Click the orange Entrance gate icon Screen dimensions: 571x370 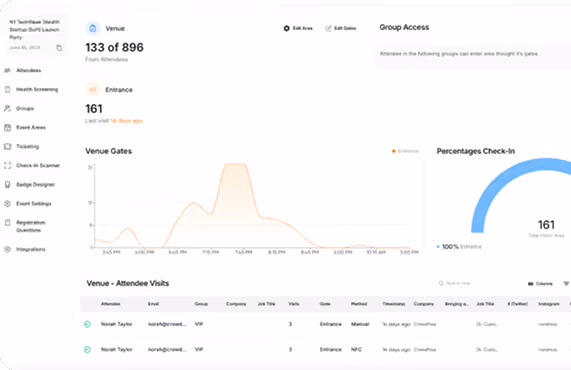92,90
